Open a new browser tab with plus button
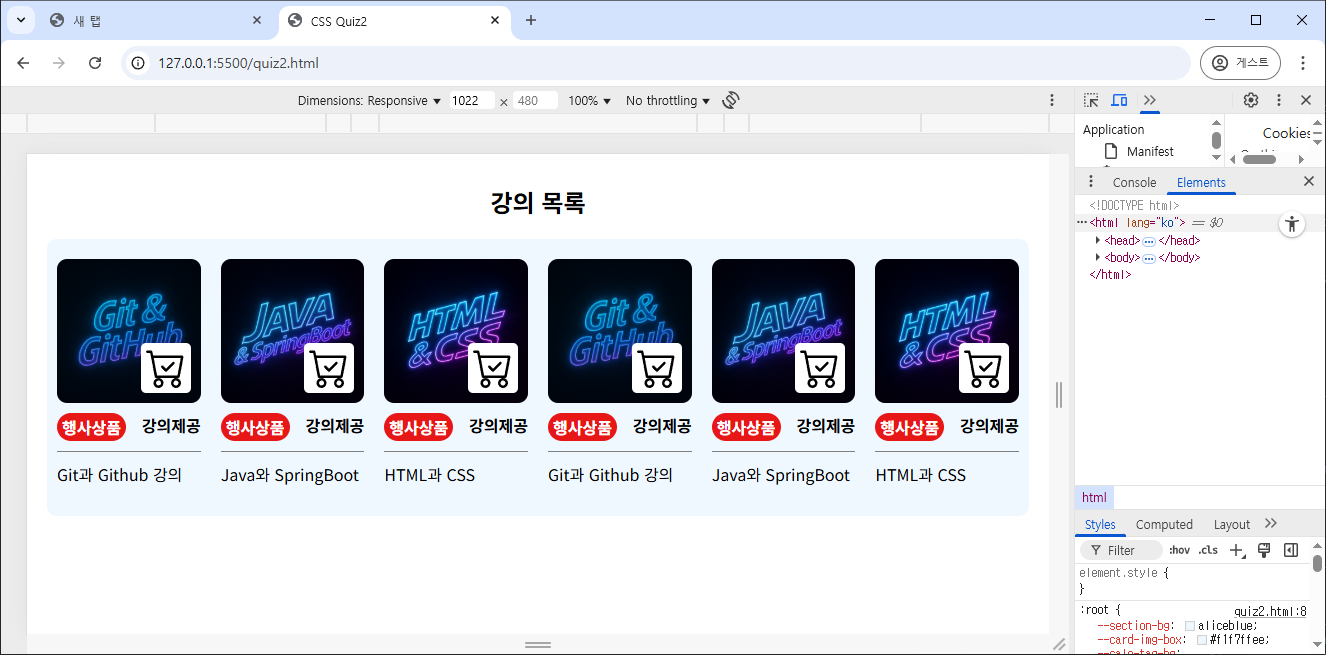The height and width of the screenshot is (655, 1326). (x=531, y=20)
